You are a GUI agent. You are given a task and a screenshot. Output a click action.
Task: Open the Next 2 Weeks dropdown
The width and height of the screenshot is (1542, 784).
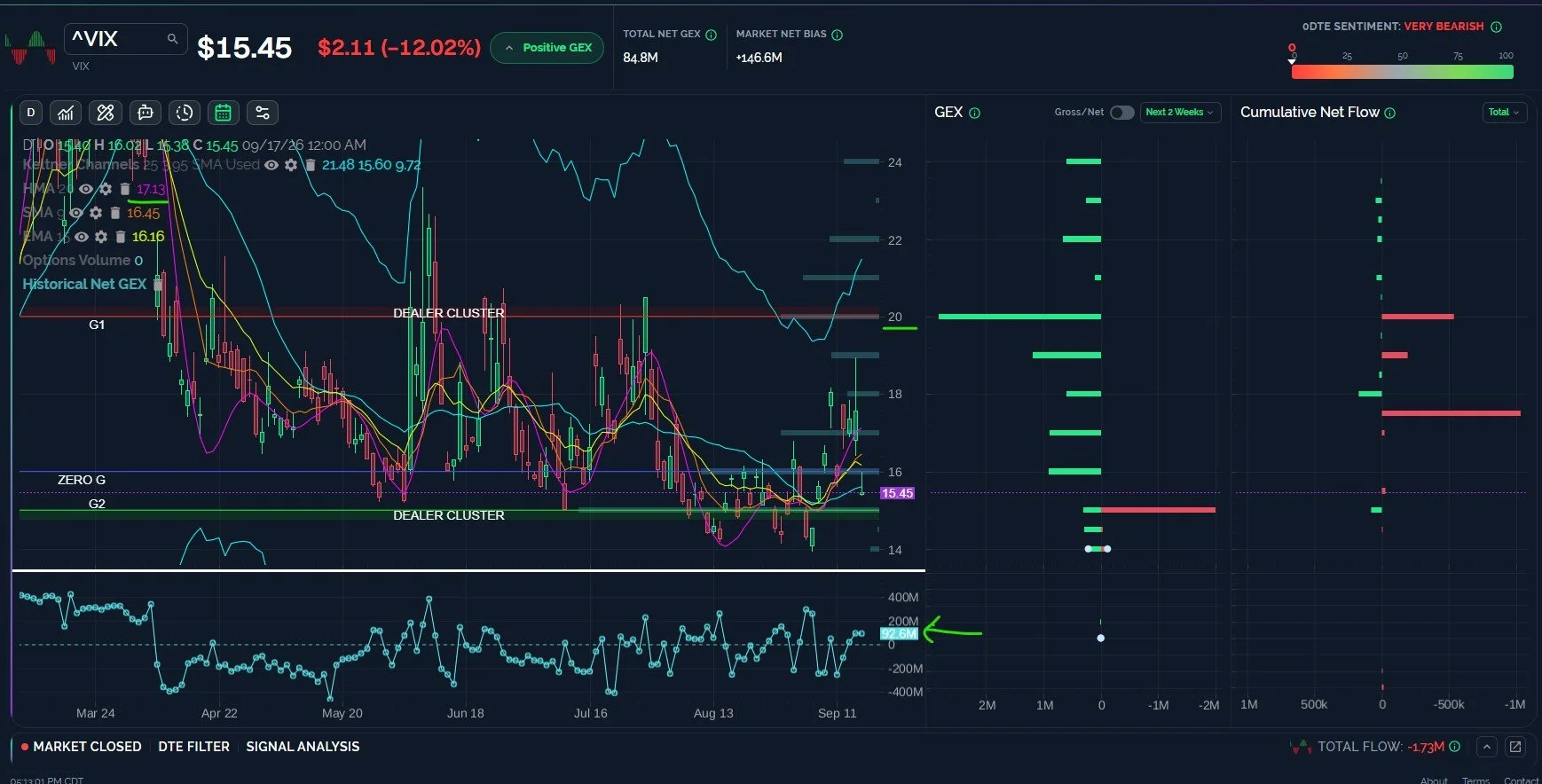[x=1180, y=113]
